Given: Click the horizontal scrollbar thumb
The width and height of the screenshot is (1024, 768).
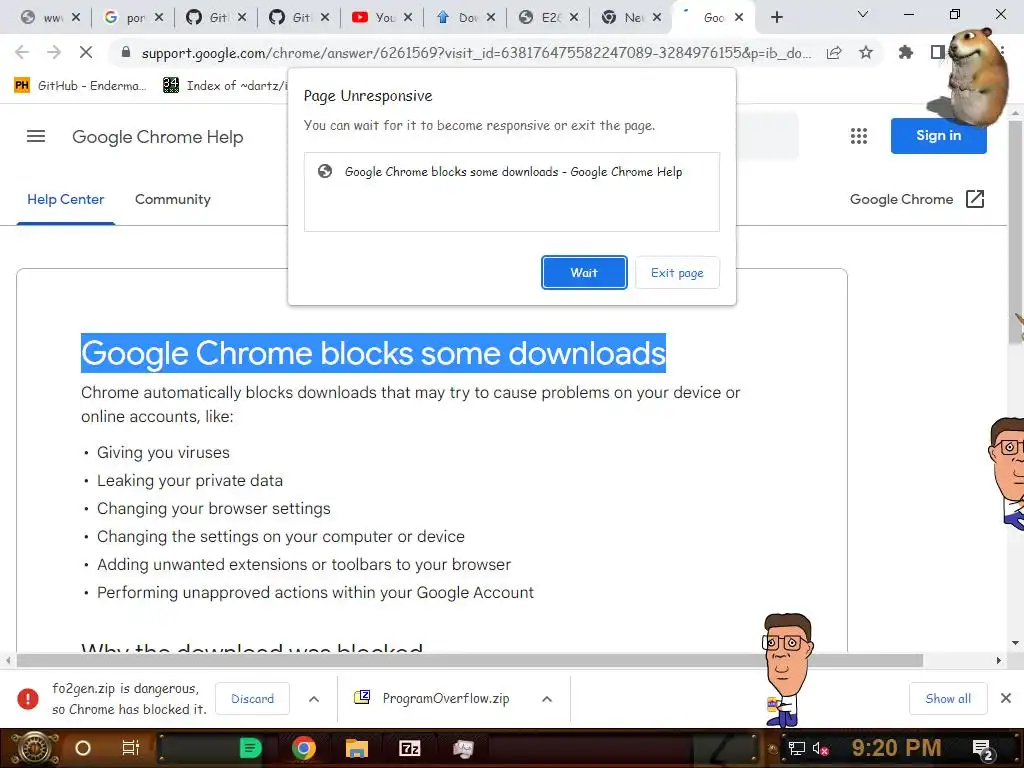Looking at the screenshot, I should point(470,661).
